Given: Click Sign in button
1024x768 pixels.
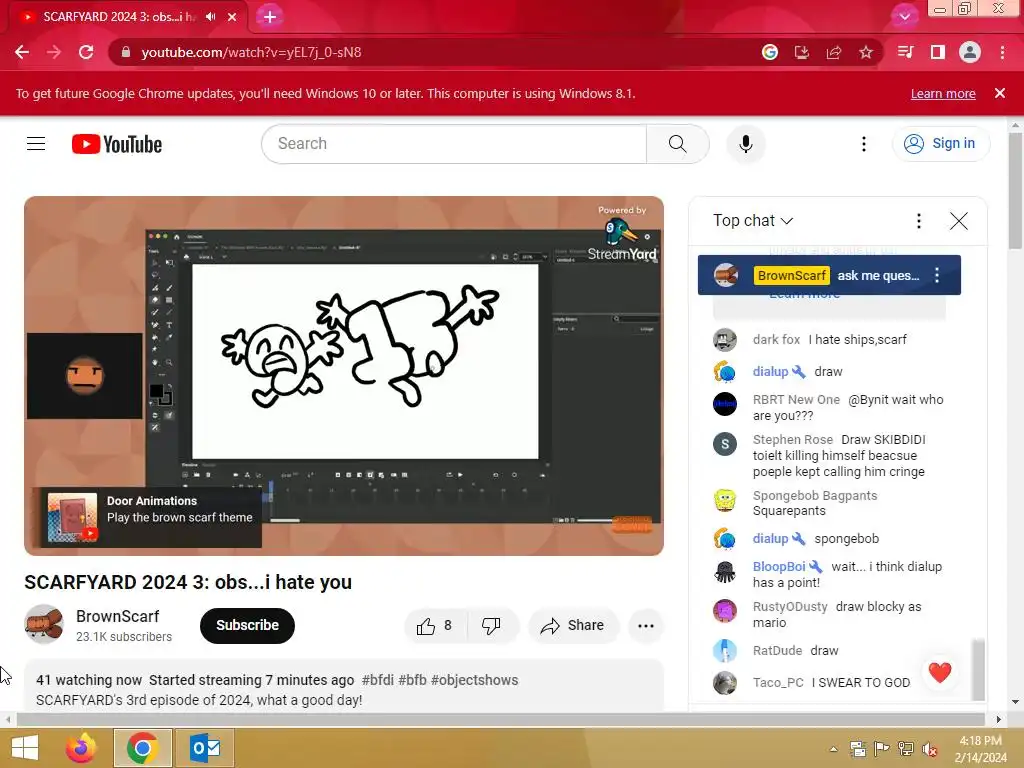Looking at the screenshot, I should [941, 144].
